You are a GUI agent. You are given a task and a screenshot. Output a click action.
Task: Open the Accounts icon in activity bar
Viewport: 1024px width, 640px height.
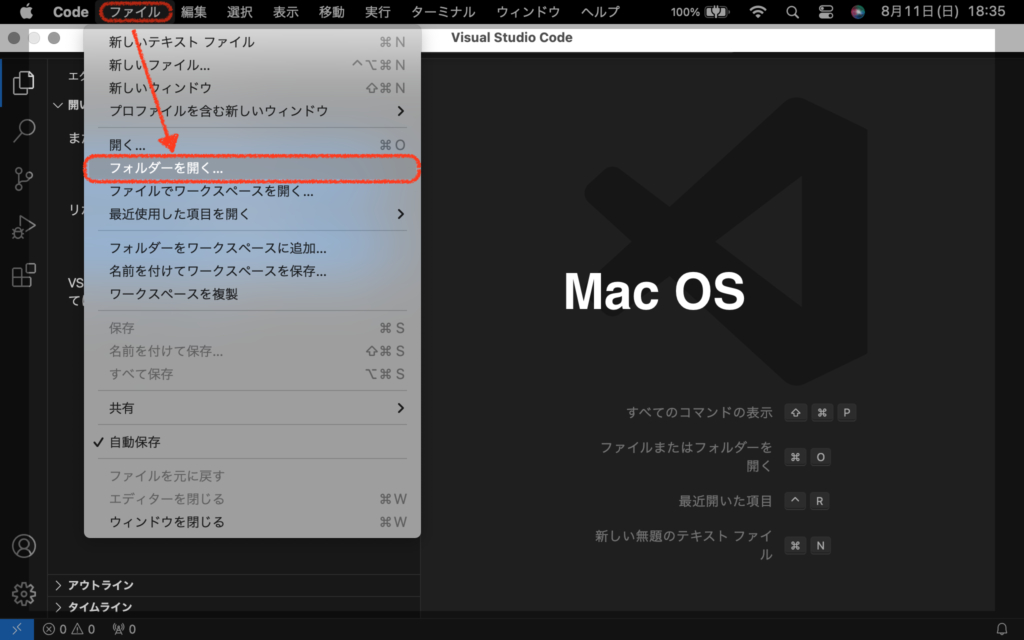(24, 546)
